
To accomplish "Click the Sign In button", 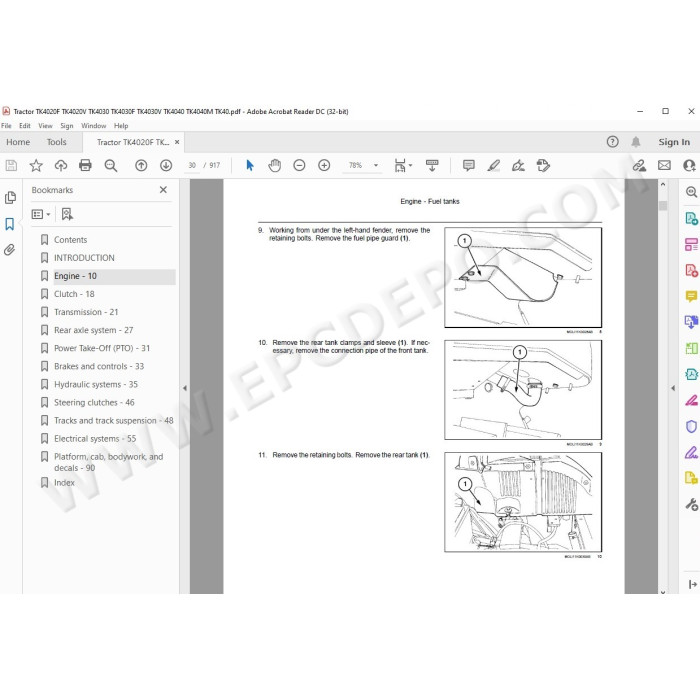I will click(674, 142).
